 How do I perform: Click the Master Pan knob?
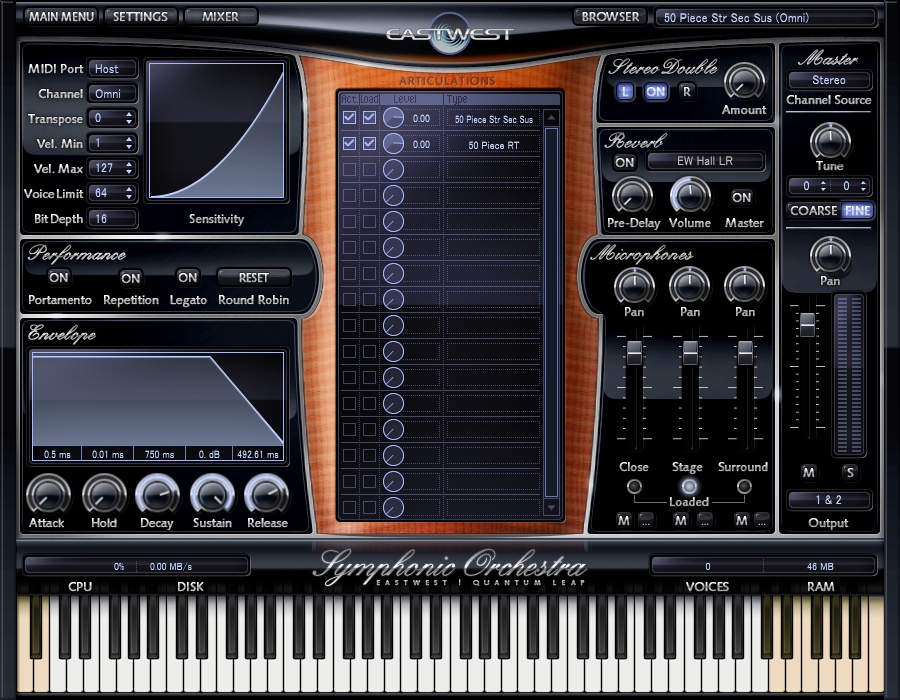pyautogui.click(x=829, y=256)
